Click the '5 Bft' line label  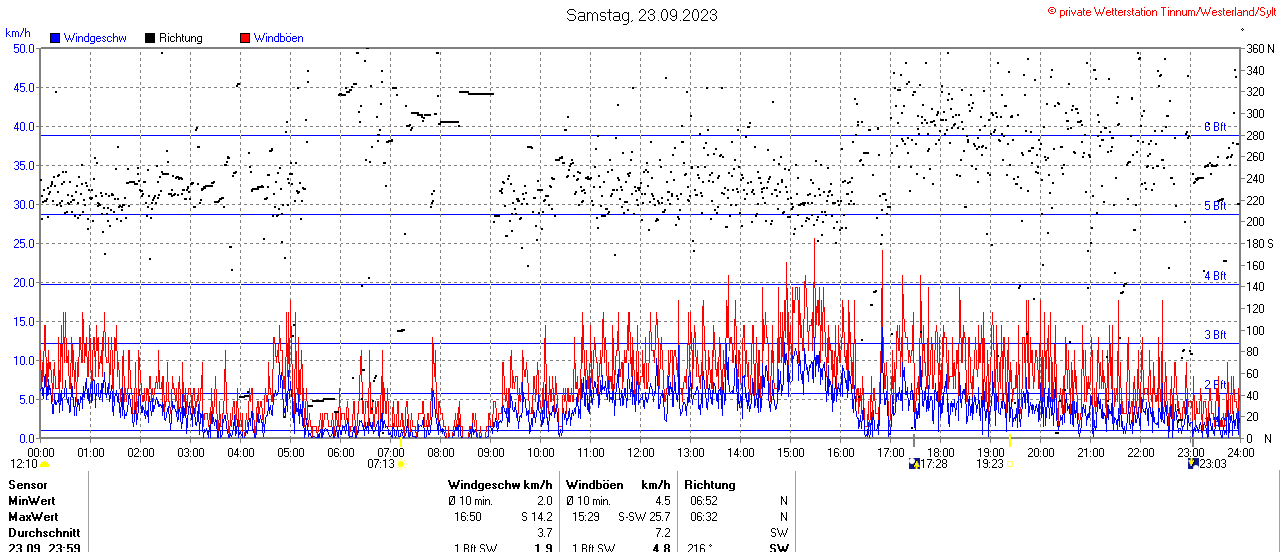click(x=1215, y=206)
